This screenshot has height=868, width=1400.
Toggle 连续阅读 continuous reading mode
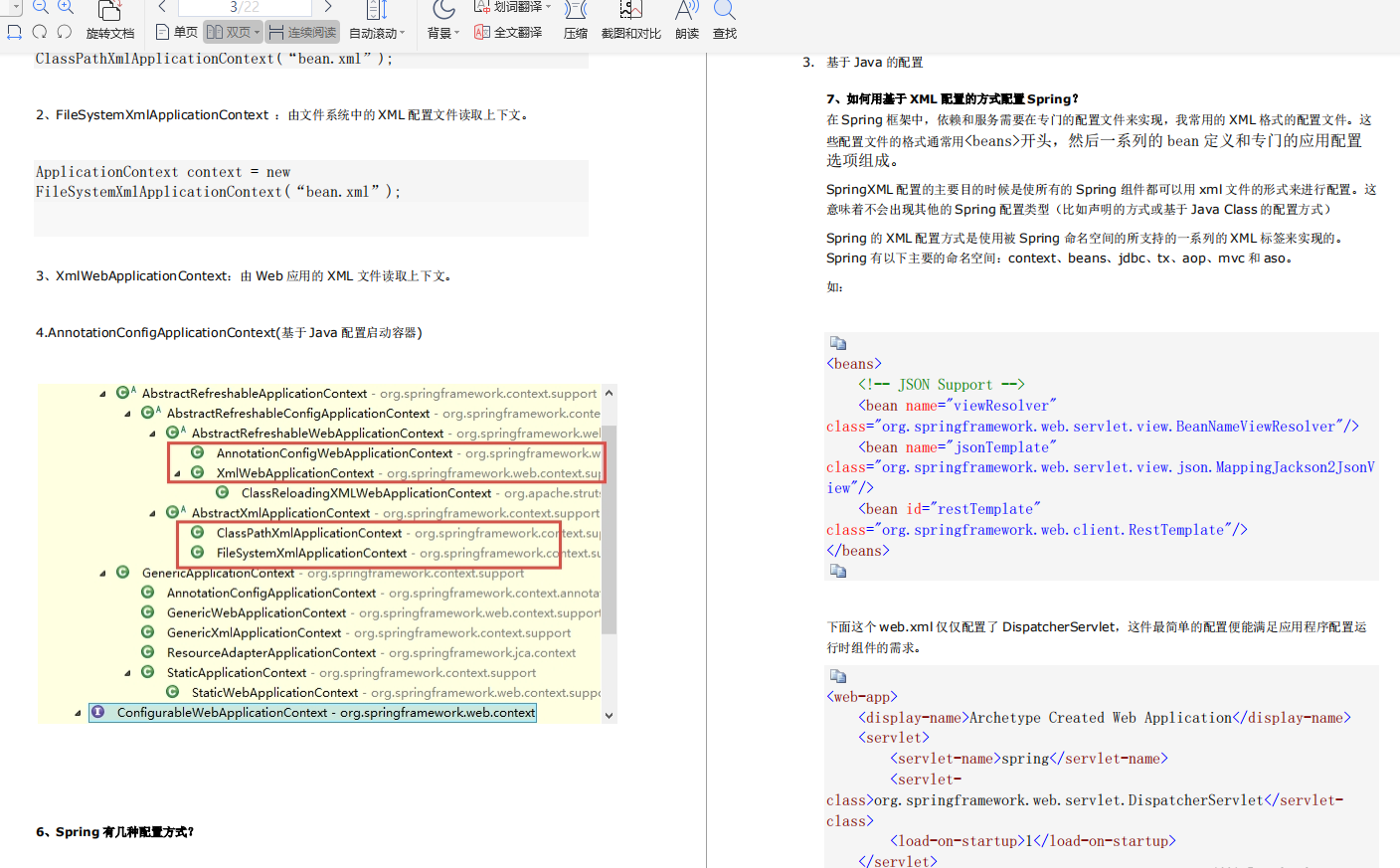[302, 32]
